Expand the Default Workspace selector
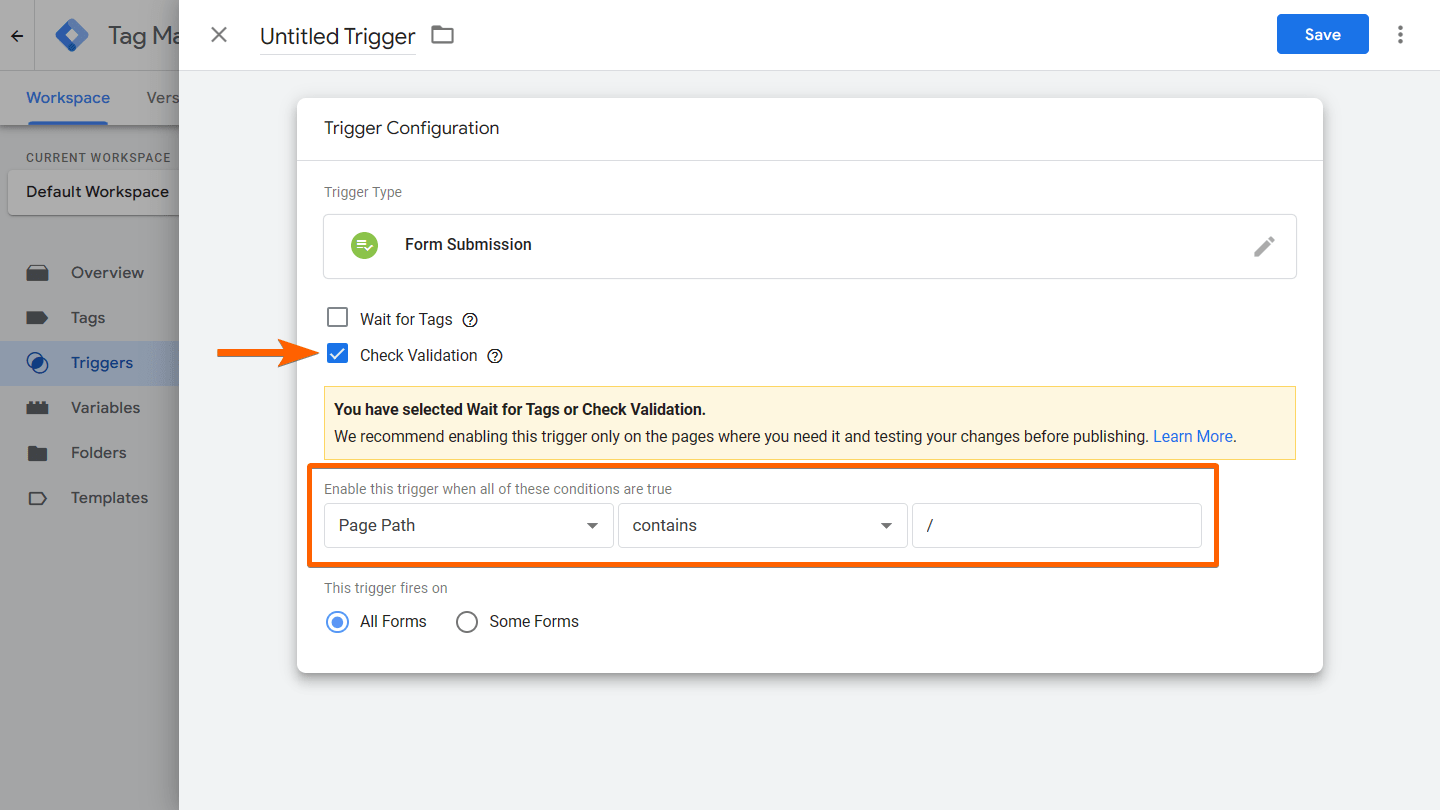The height and width of the screenshot is (810, 1440). [x=97, y=192]
